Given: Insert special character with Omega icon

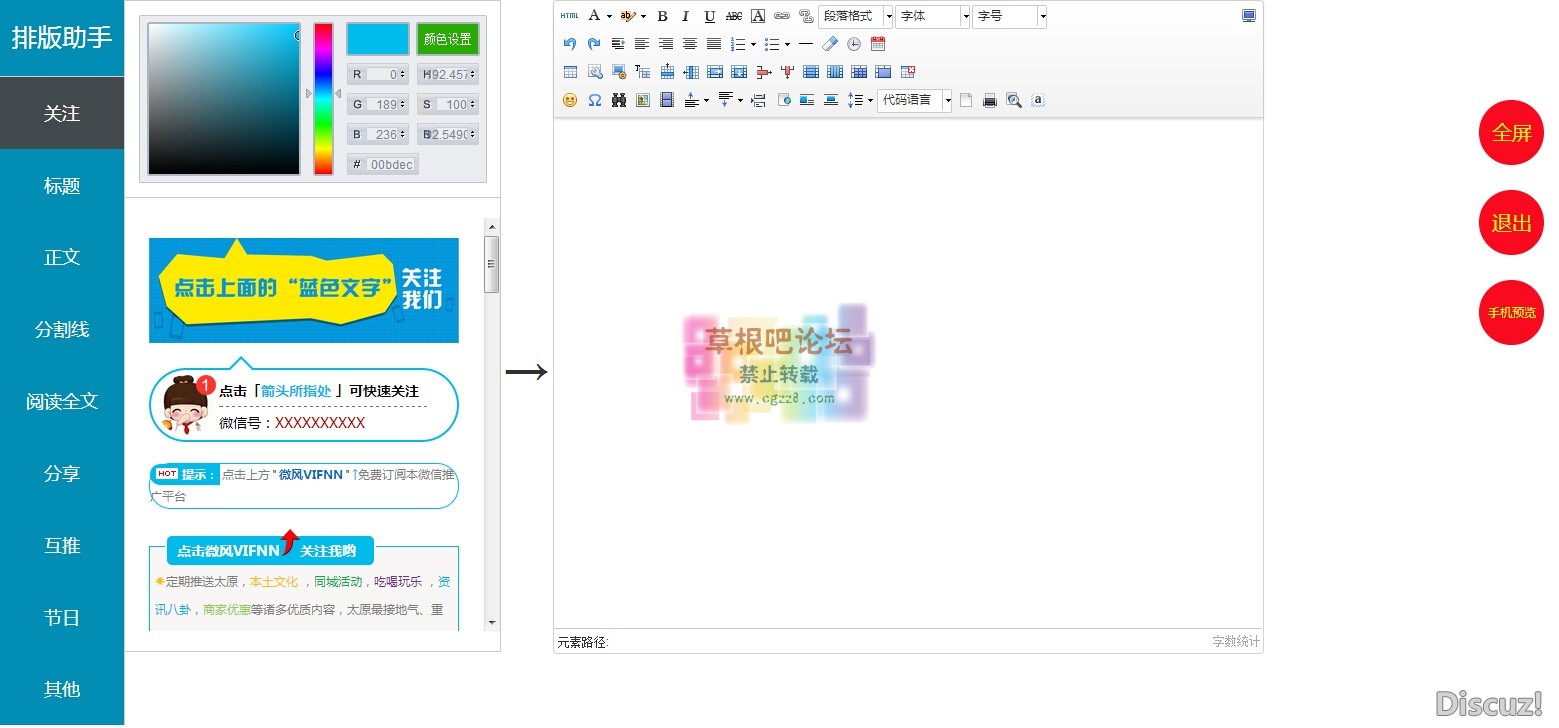Looking at the screenshot, I should [x=594, y=100].
